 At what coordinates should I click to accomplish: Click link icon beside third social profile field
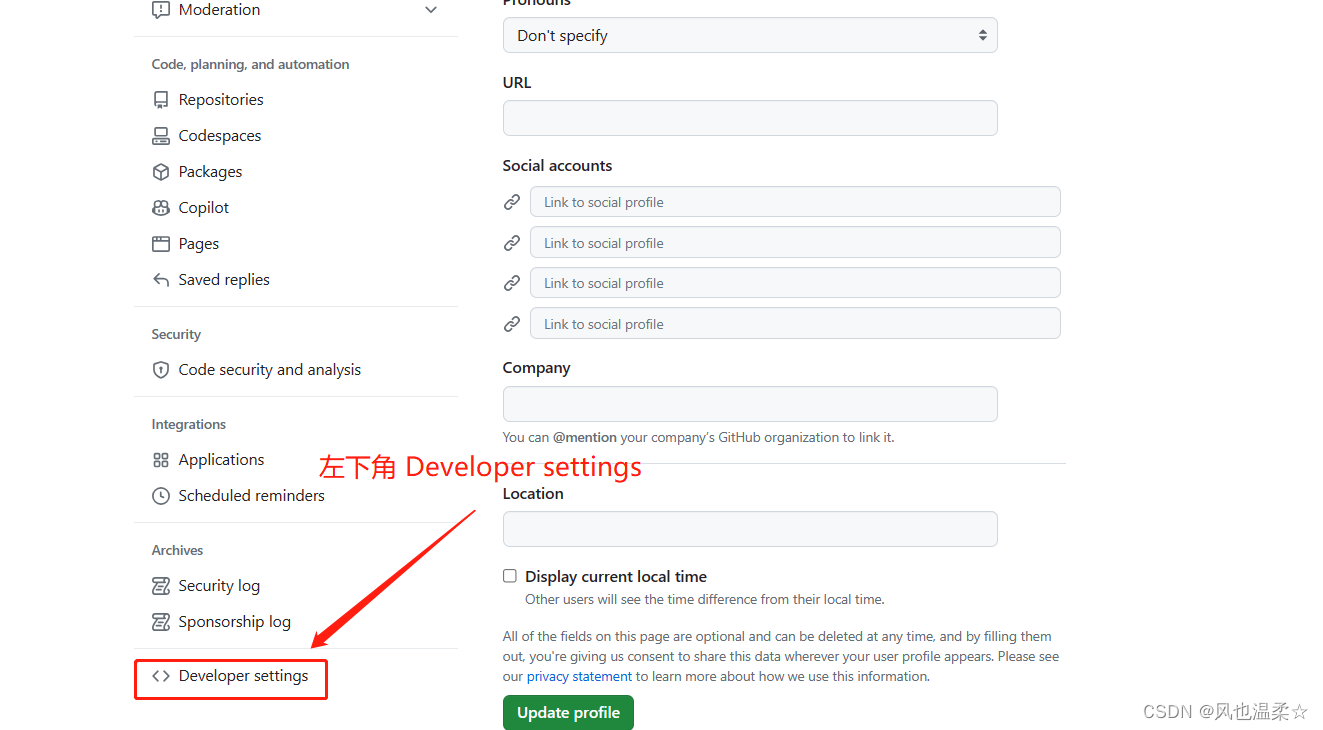click(512, 283)
